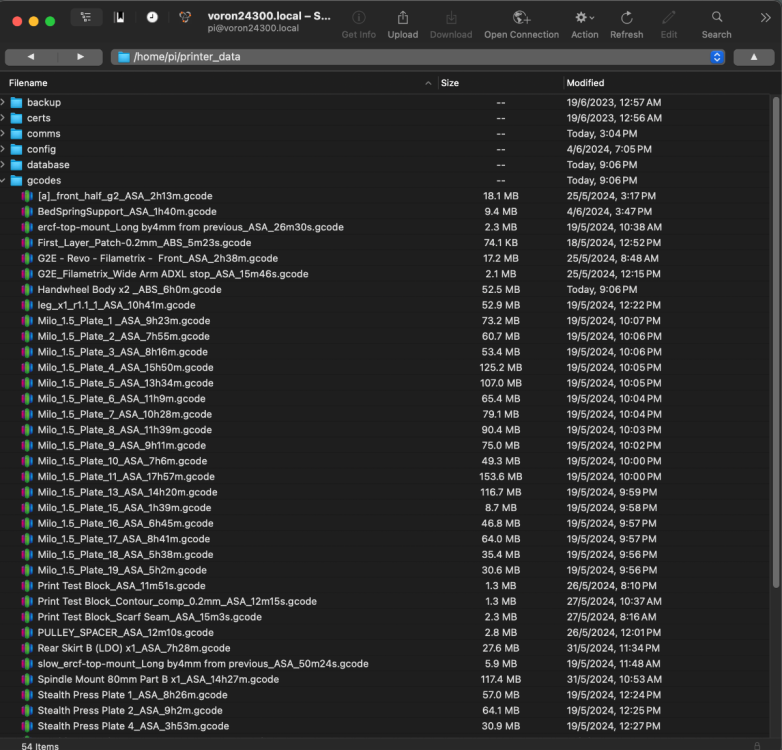Open the Action gear menu
Viewport: 782px width, 750px height.
(x=584, y=18)
